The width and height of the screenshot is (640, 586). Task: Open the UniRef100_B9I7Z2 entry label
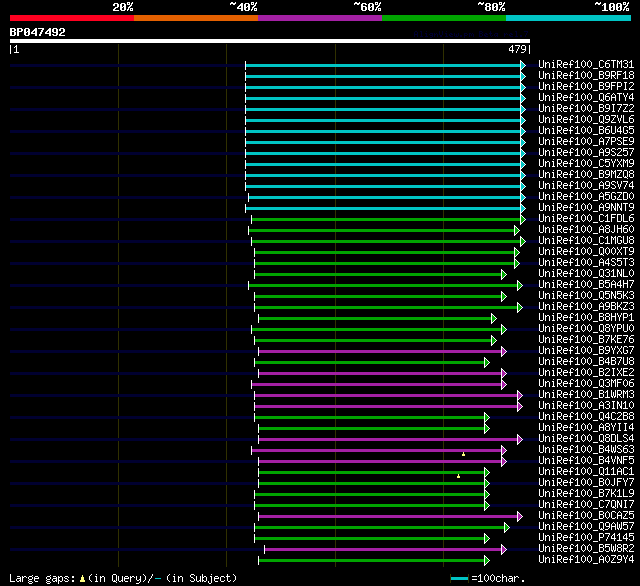[x=586, y=109]
